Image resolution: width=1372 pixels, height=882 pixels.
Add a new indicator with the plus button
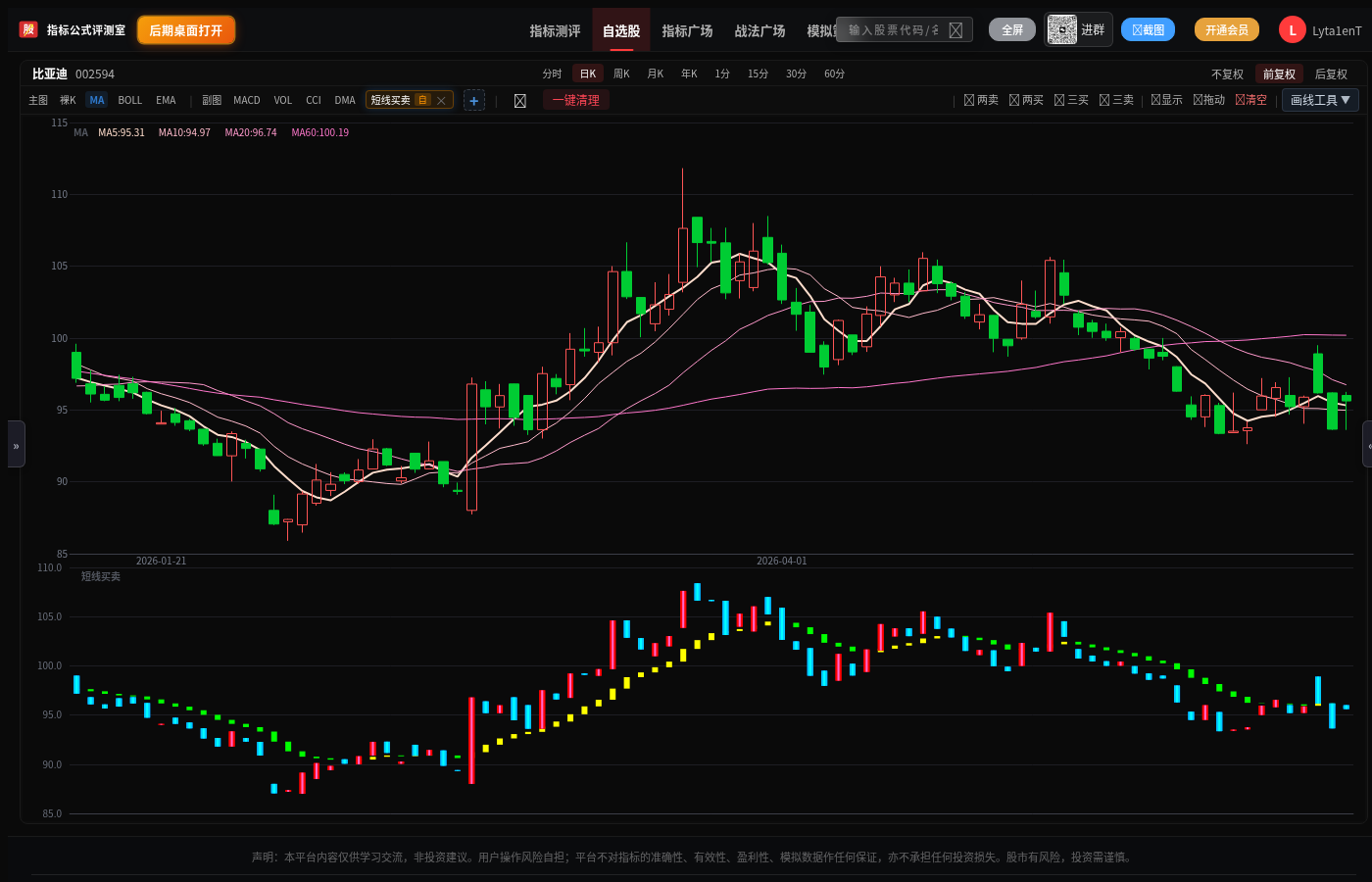(x=474, y=100)
